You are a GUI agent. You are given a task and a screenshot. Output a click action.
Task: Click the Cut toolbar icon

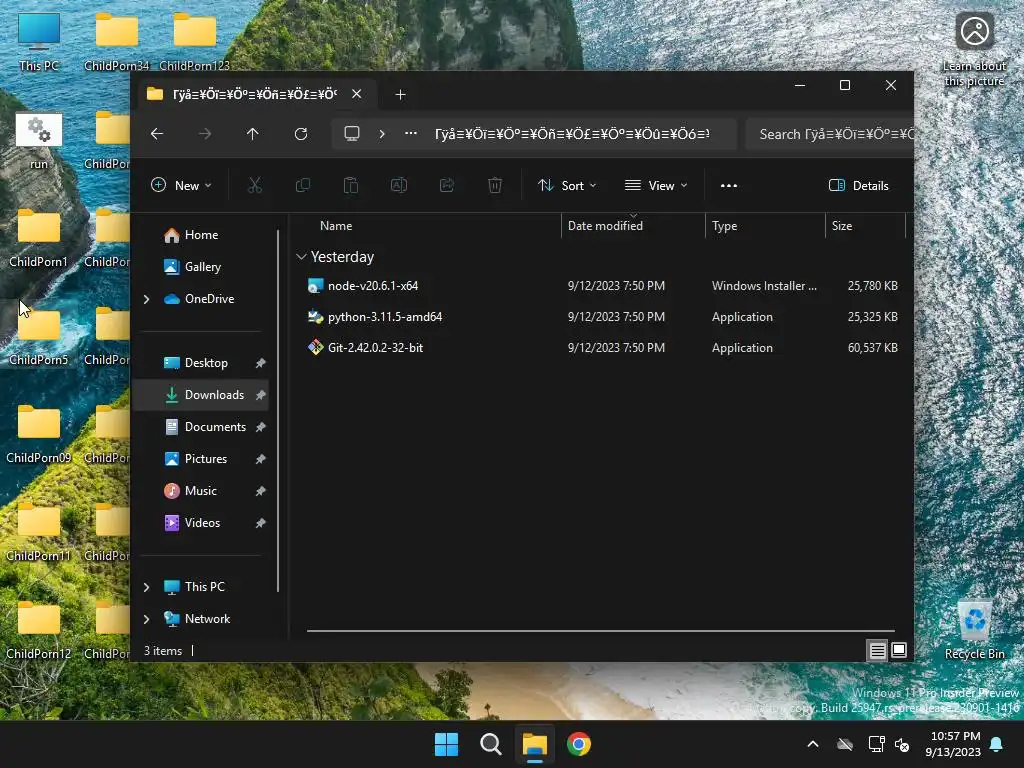pos(255,185)
